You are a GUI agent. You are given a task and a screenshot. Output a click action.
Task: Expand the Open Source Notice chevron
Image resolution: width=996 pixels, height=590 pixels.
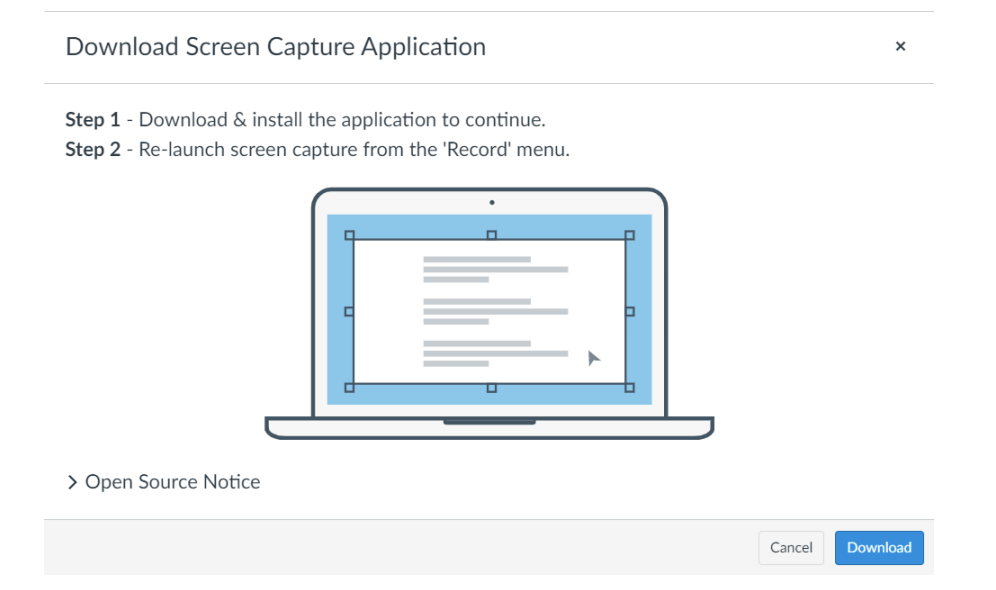72,483
